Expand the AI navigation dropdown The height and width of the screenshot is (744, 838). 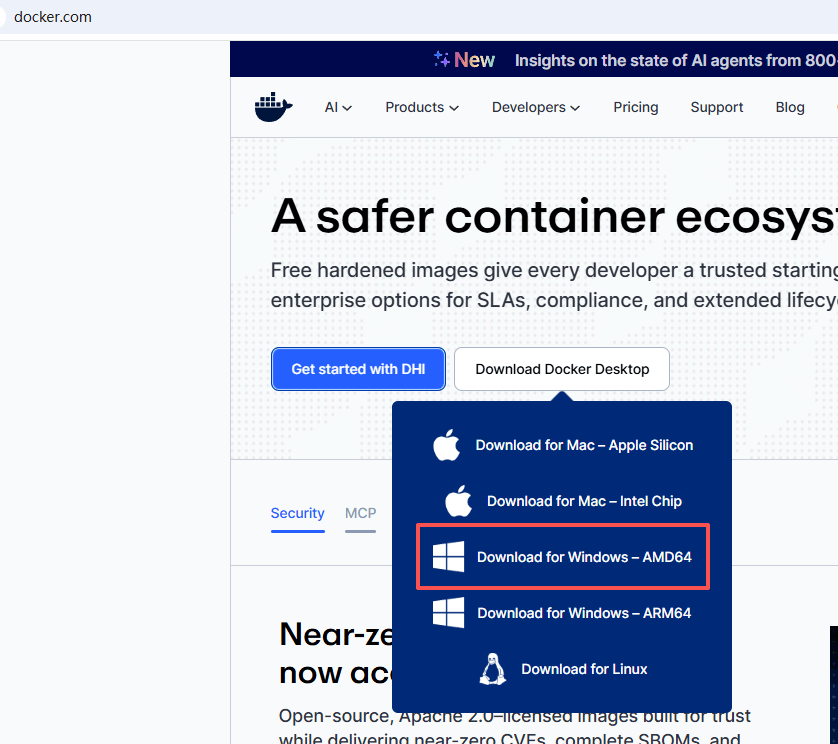pyautogui.click(x=338, y=107)
